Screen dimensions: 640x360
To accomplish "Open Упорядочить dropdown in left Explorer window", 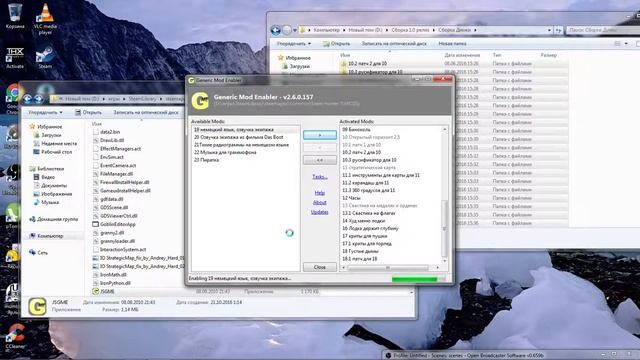I will (x=45, y=112).
